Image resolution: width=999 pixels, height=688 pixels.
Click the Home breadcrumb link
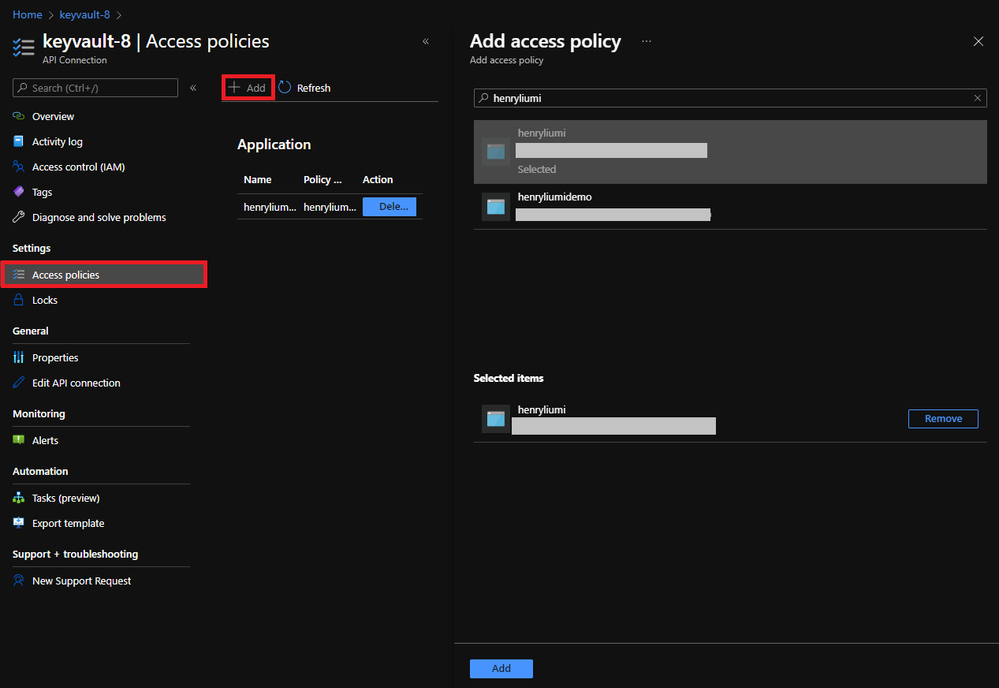click(27, 15)
